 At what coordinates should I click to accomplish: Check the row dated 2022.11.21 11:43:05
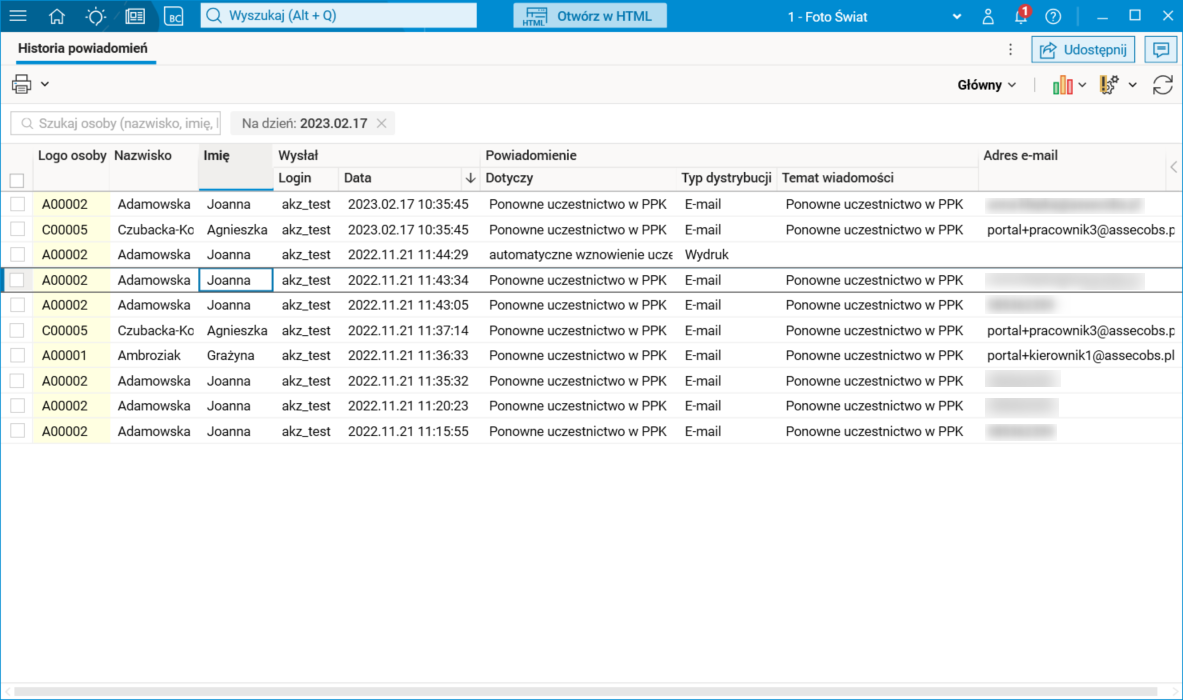click(17, 305)
